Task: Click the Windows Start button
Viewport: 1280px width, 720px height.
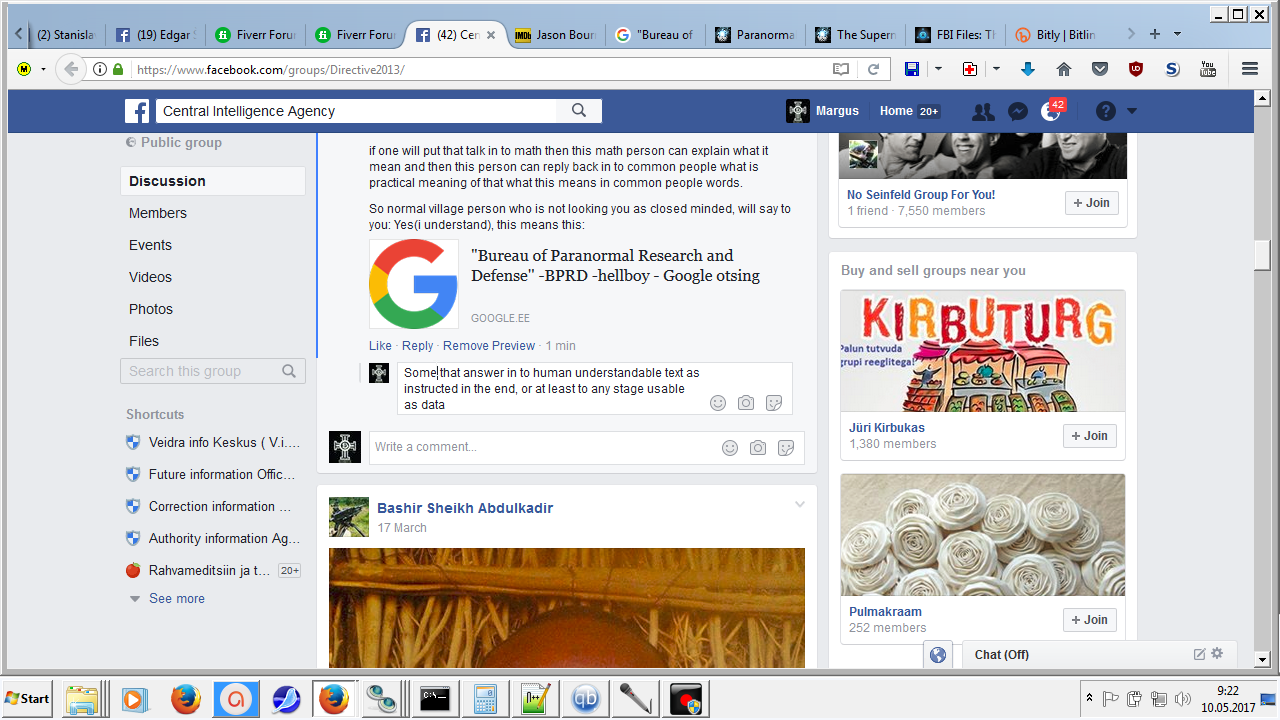Action: 28,698
